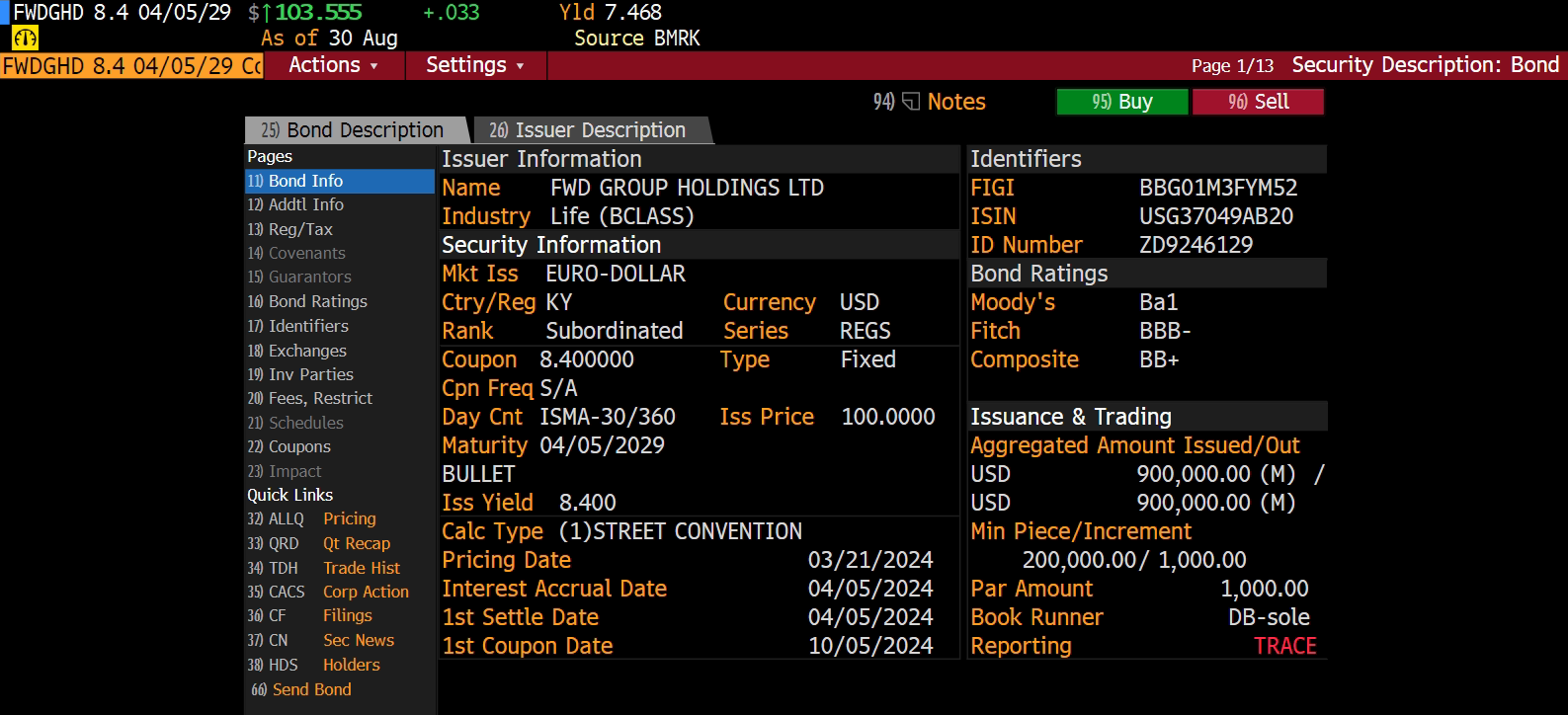Click the Page 1/13 indicator
The image size is (1568, 715).
point(1232,66)
